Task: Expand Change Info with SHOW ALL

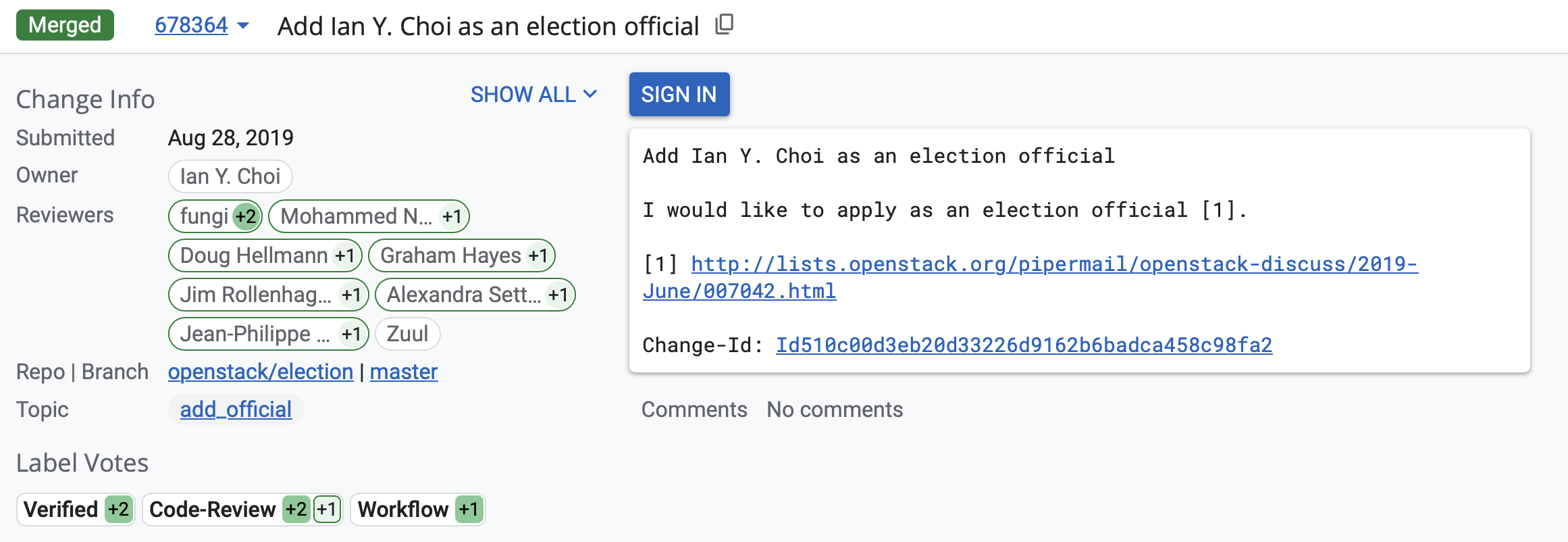Action: [x=533, y=95]
